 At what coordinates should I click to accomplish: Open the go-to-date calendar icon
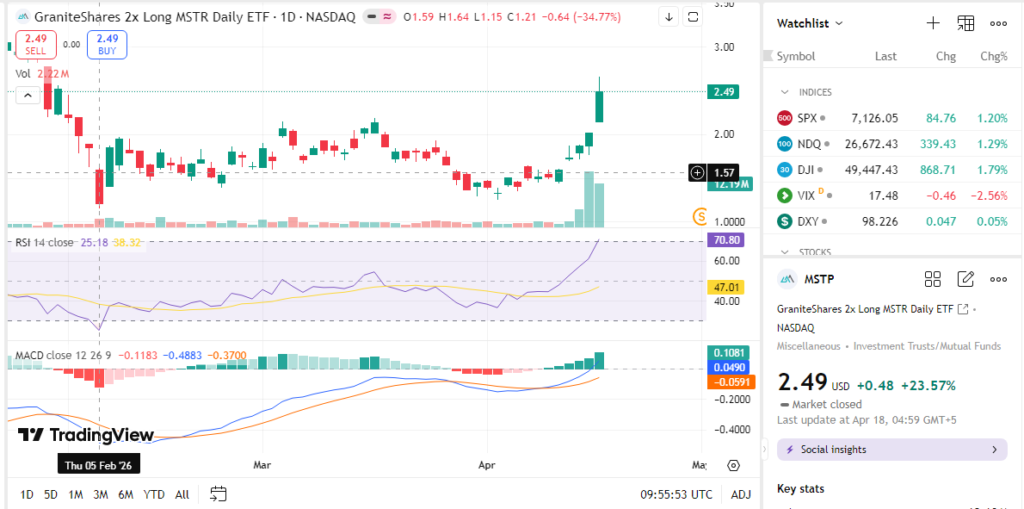click(x=218, y=493)
